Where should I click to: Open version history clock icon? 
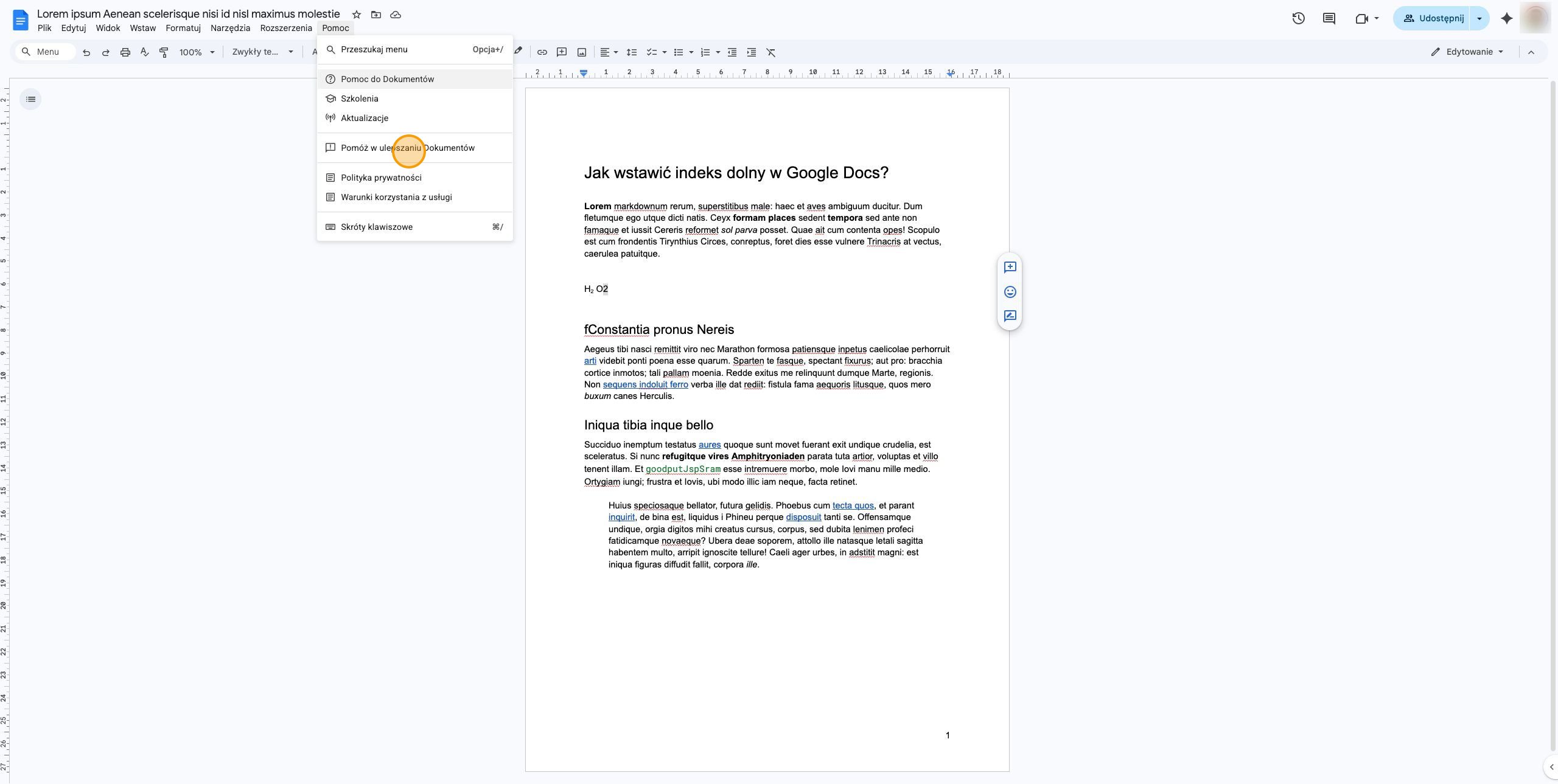[x=1298, y=18]
